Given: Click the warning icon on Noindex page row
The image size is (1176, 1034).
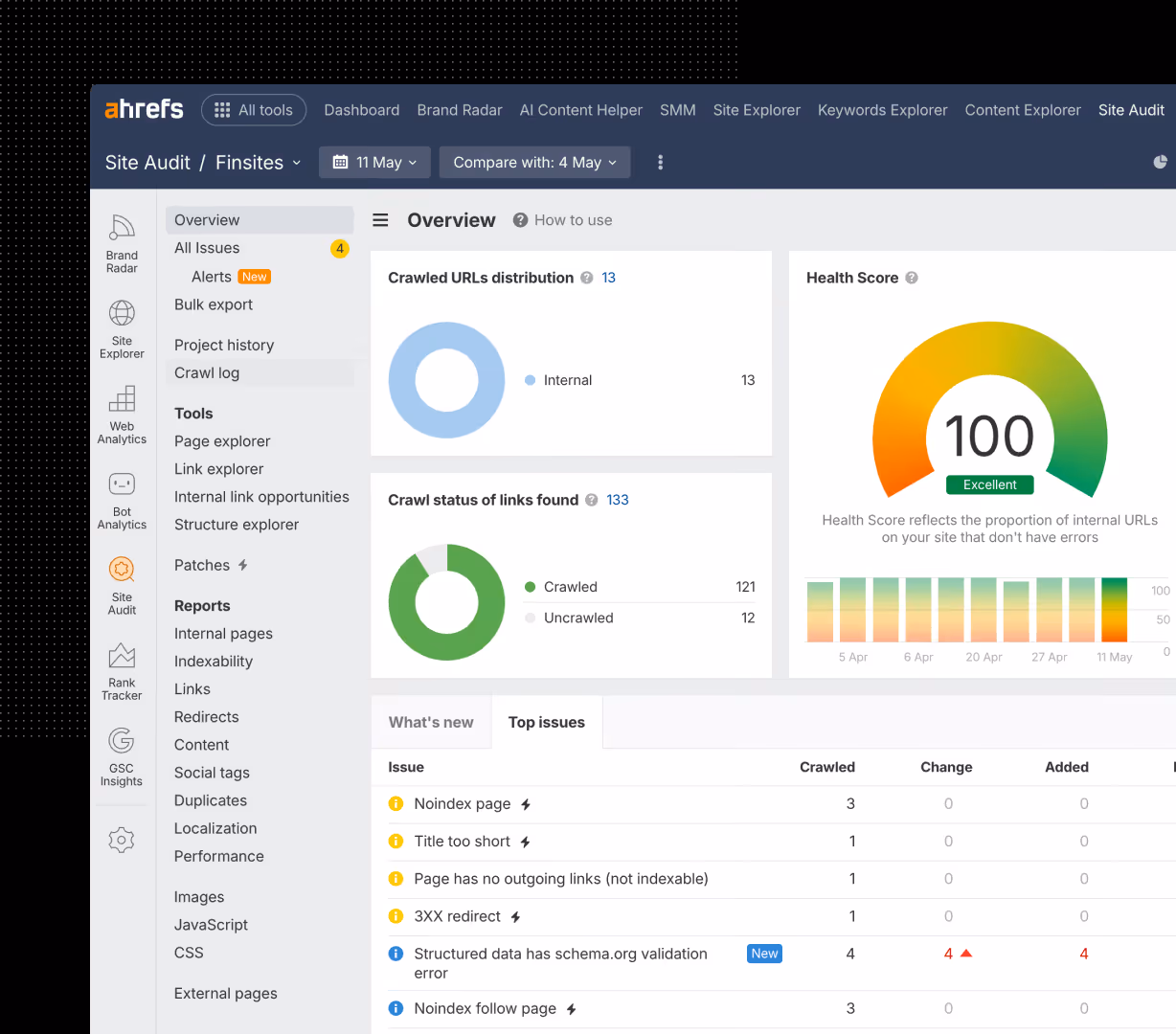Looking at the screenshot, I should coord(396,804).
